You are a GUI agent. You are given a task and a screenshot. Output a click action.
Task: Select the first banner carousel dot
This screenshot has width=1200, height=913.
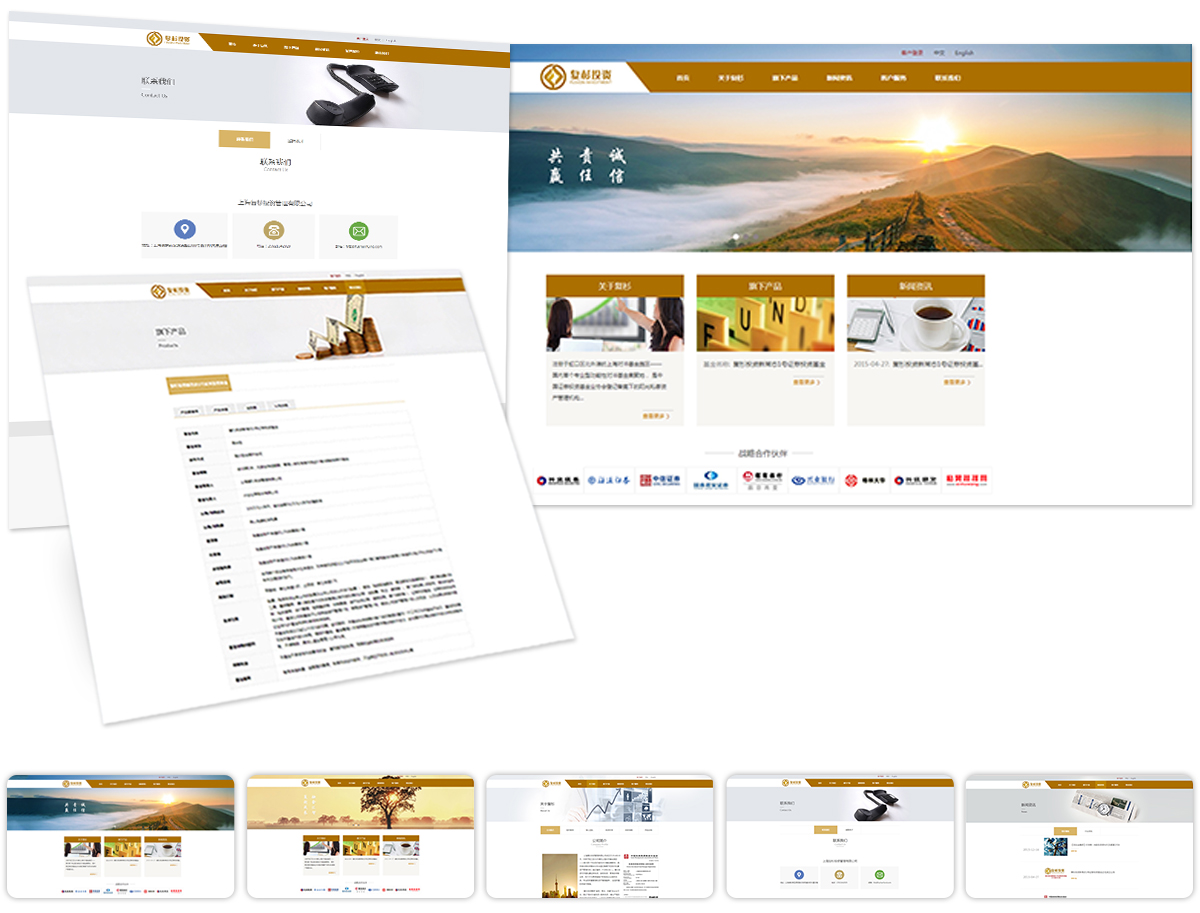pos(736,237)
